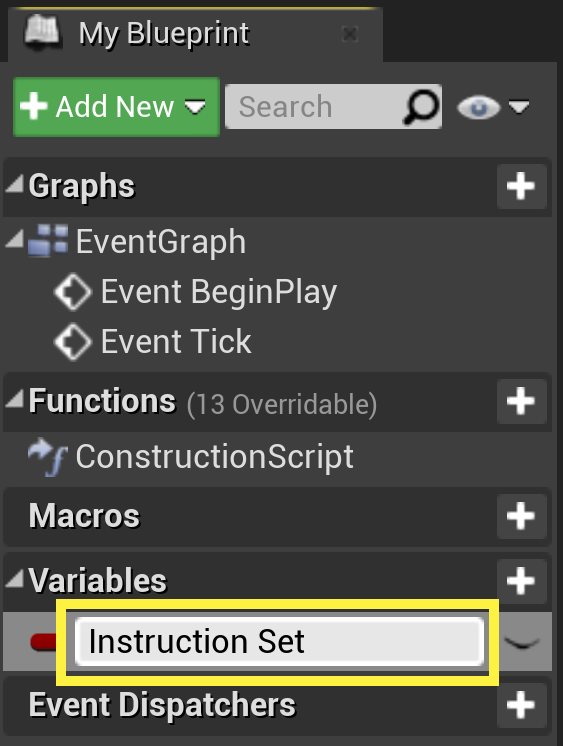Select Event BeginPlay in the graph list
This screenshot has width=563, height=746.
pyautogui.click(x=218, y=292)
